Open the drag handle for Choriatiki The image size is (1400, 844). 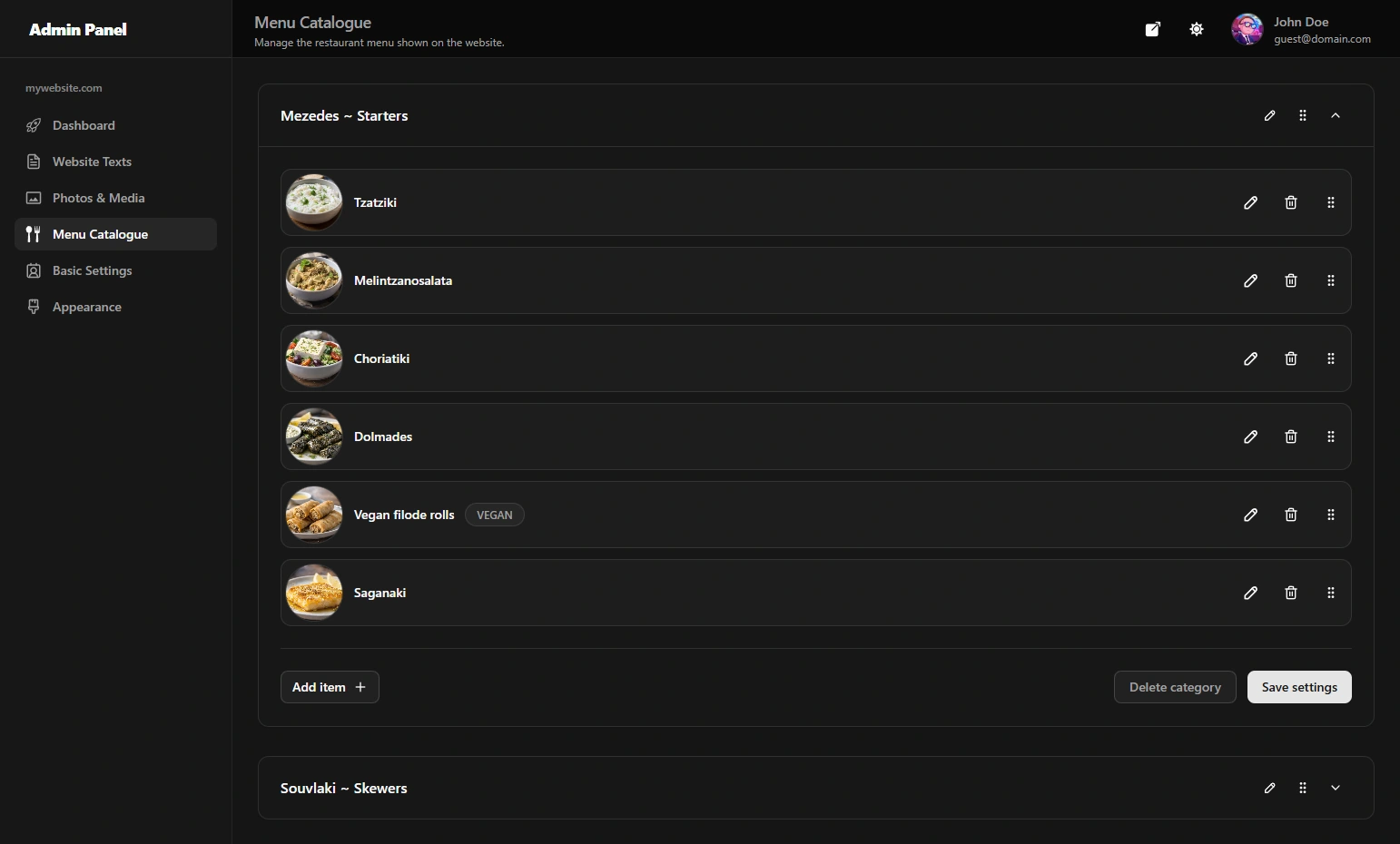tap(1330, 358)
